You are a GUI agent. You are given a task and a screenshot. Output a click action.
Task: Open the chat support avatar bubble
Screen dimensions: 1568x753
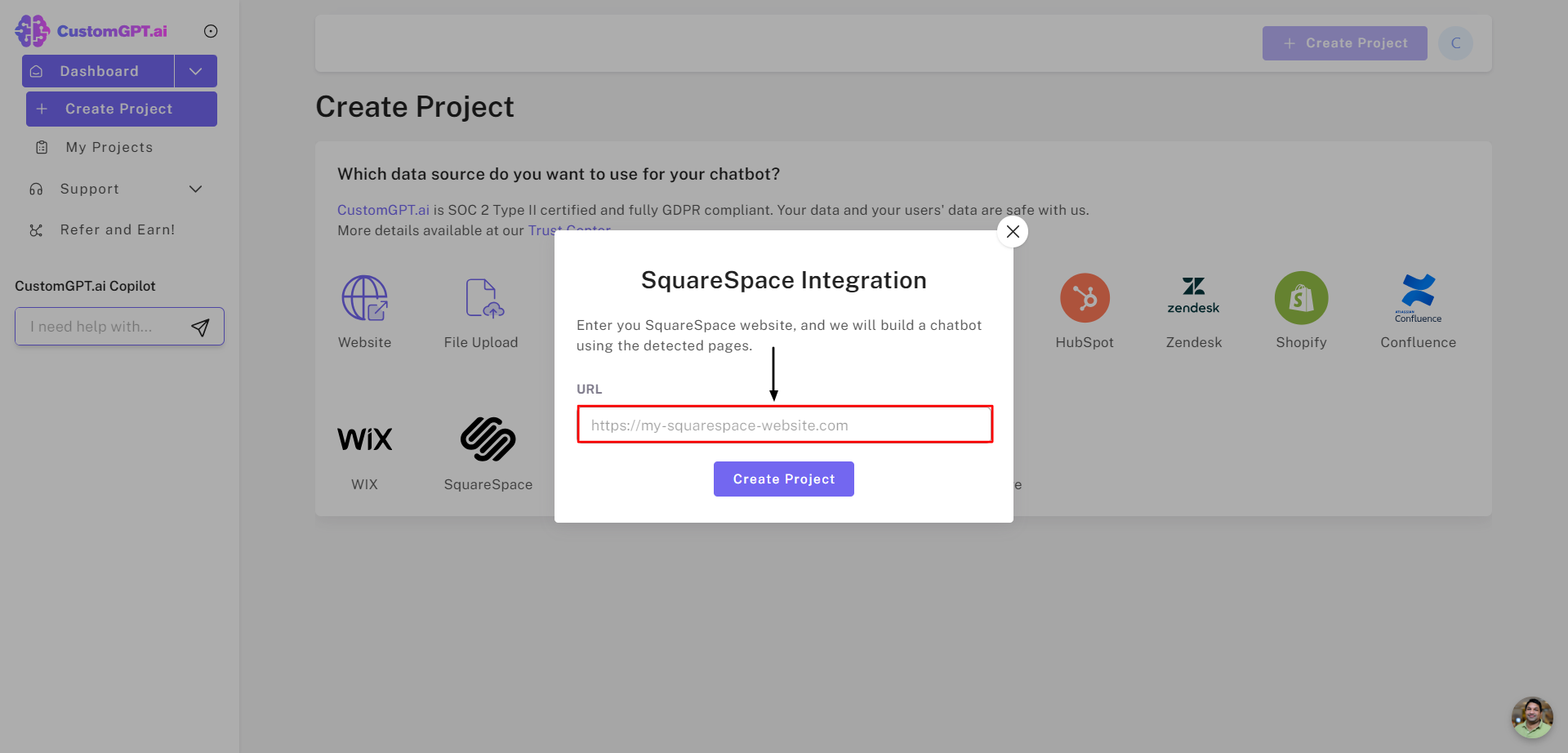(x=1532, y=717)
